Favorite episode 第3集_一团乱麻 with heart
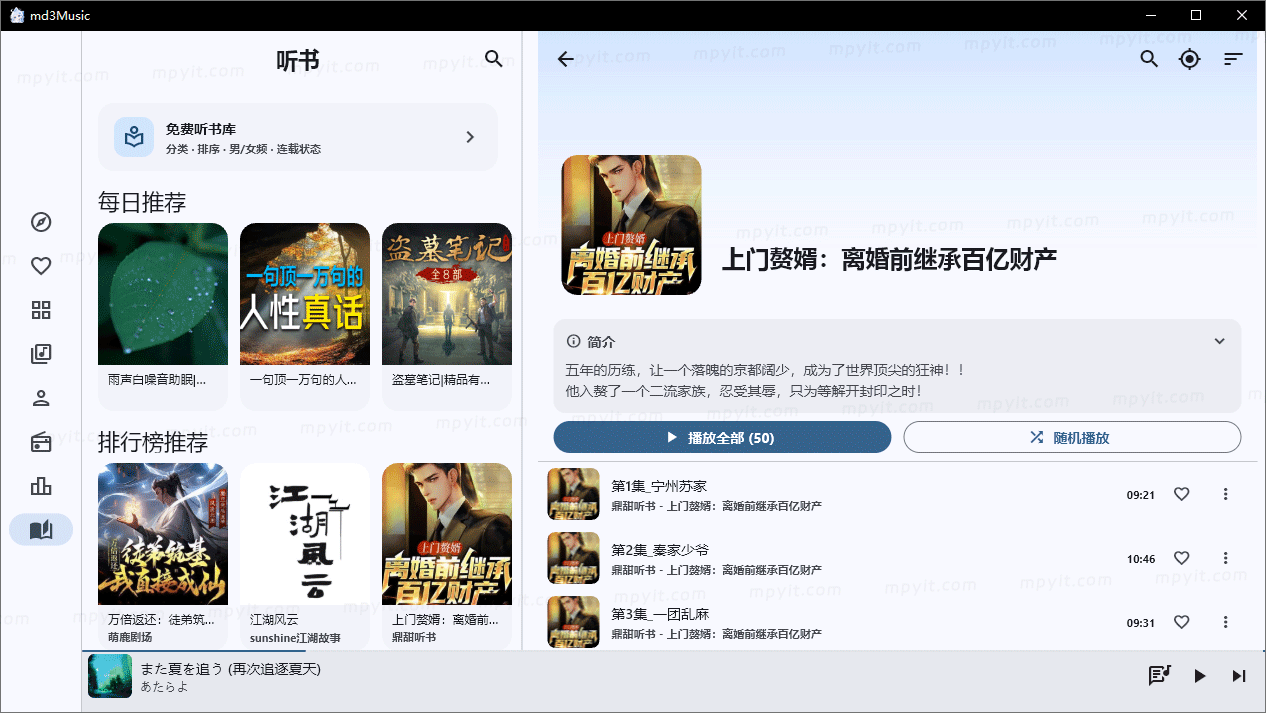The height and width of the screenshot is (713, 1266). tap(1182, 622)
